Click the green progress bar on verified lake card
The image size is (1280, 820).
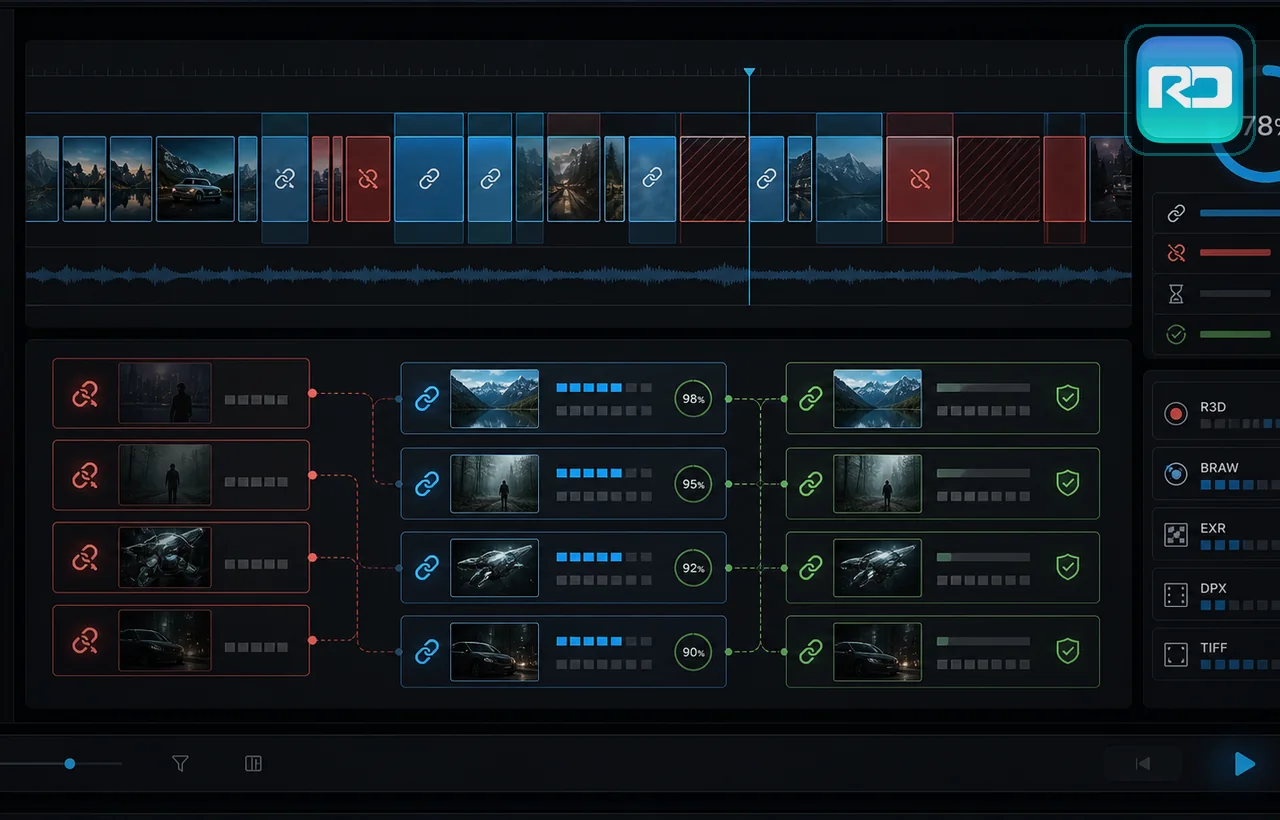coord(983,387)
